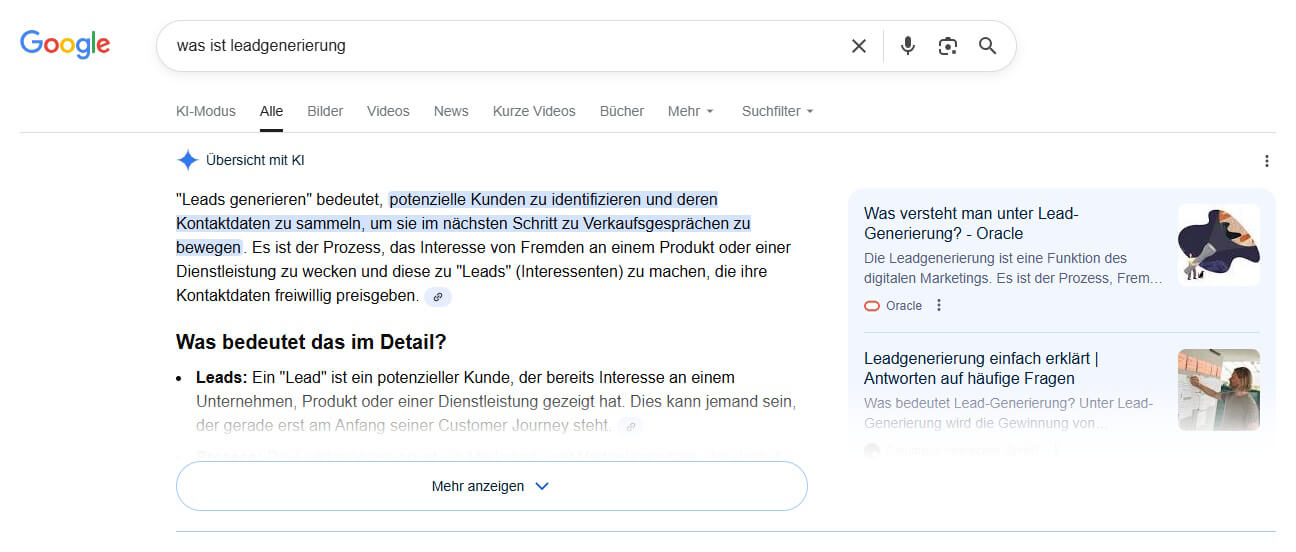Click the magnifying glass search icon
1296x552 pixels.
click(x=987, y=46)
